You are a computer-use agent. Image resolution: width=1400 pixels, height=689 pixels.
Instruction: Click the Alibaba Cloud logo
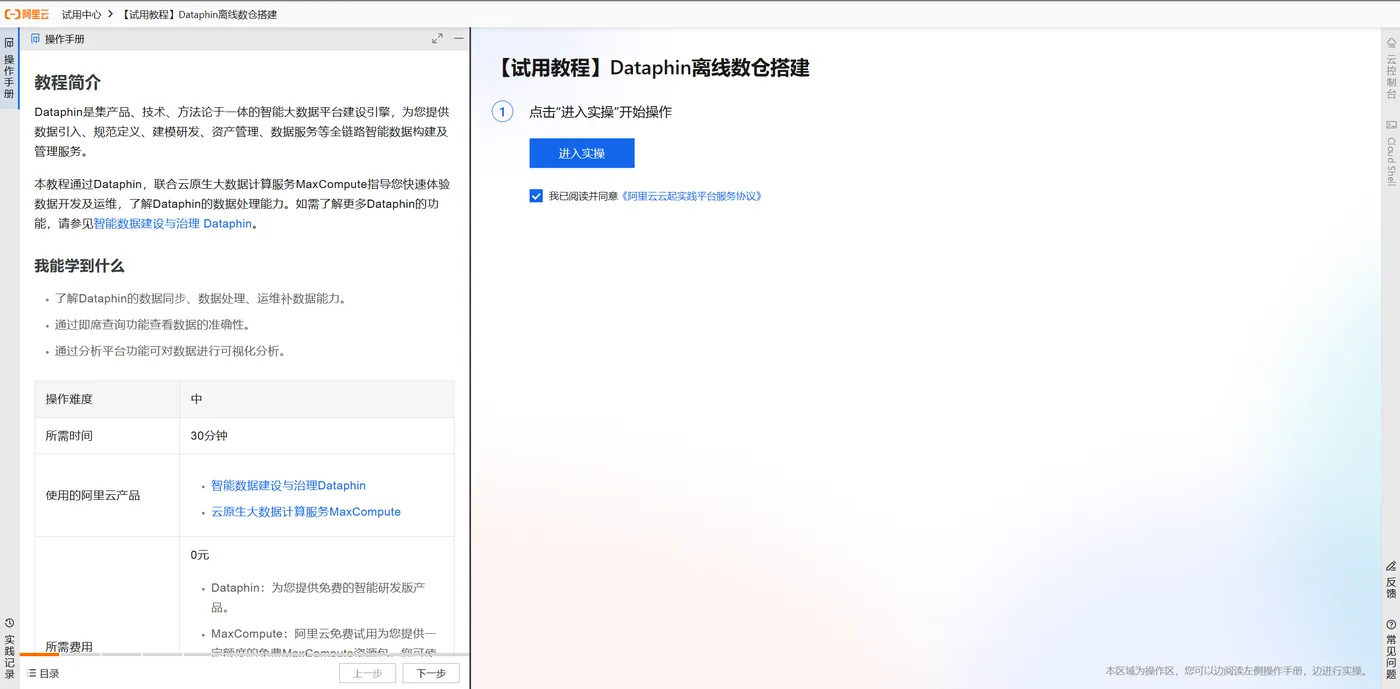[27, 14]
